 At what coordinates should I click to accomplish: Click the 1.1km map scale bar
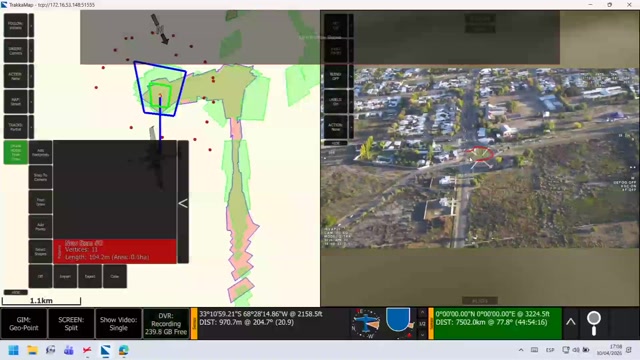(x=41, y=301)
